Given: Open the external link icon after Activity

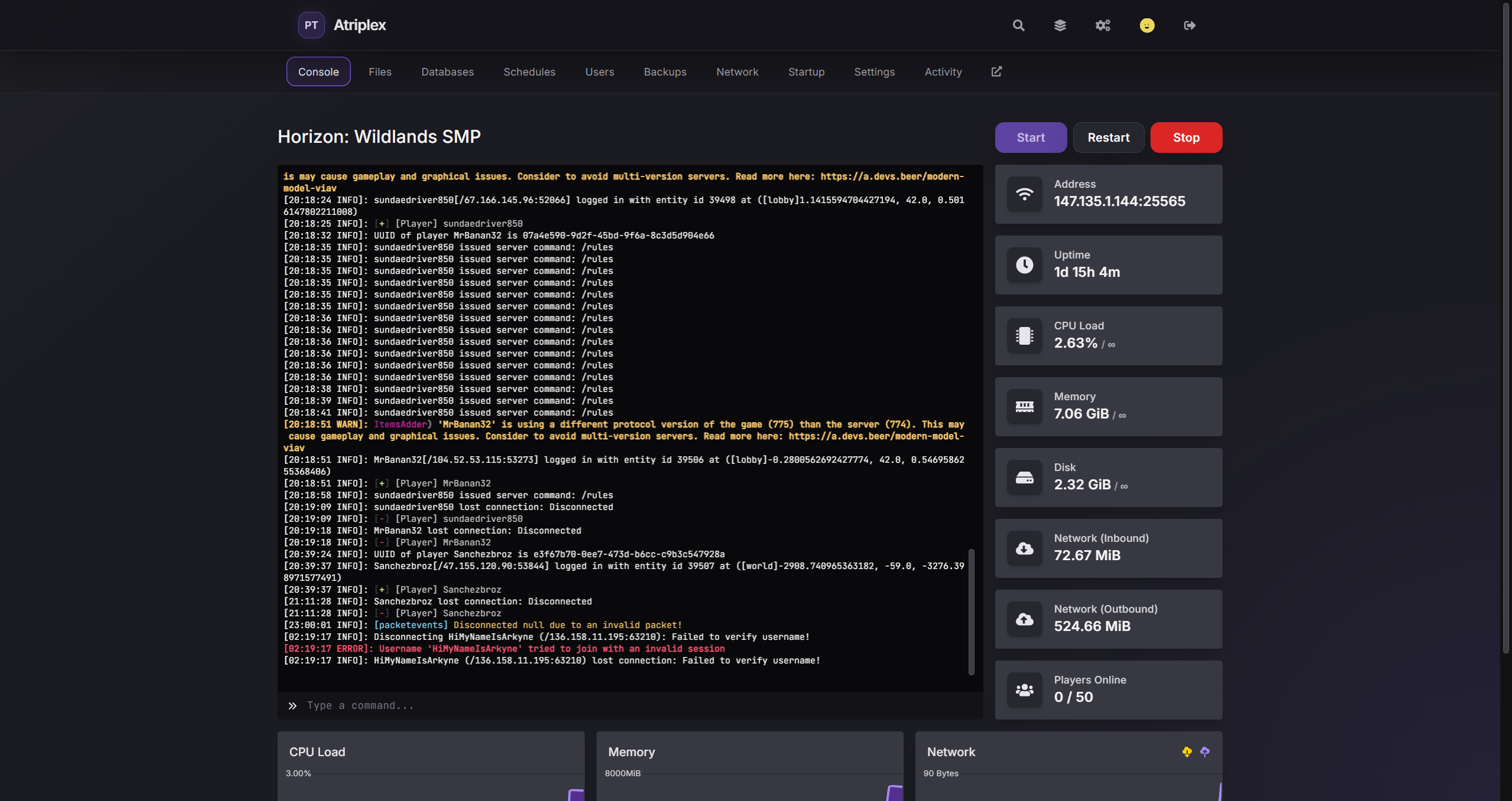Looking at the screenshot, I should coord(996,71).
